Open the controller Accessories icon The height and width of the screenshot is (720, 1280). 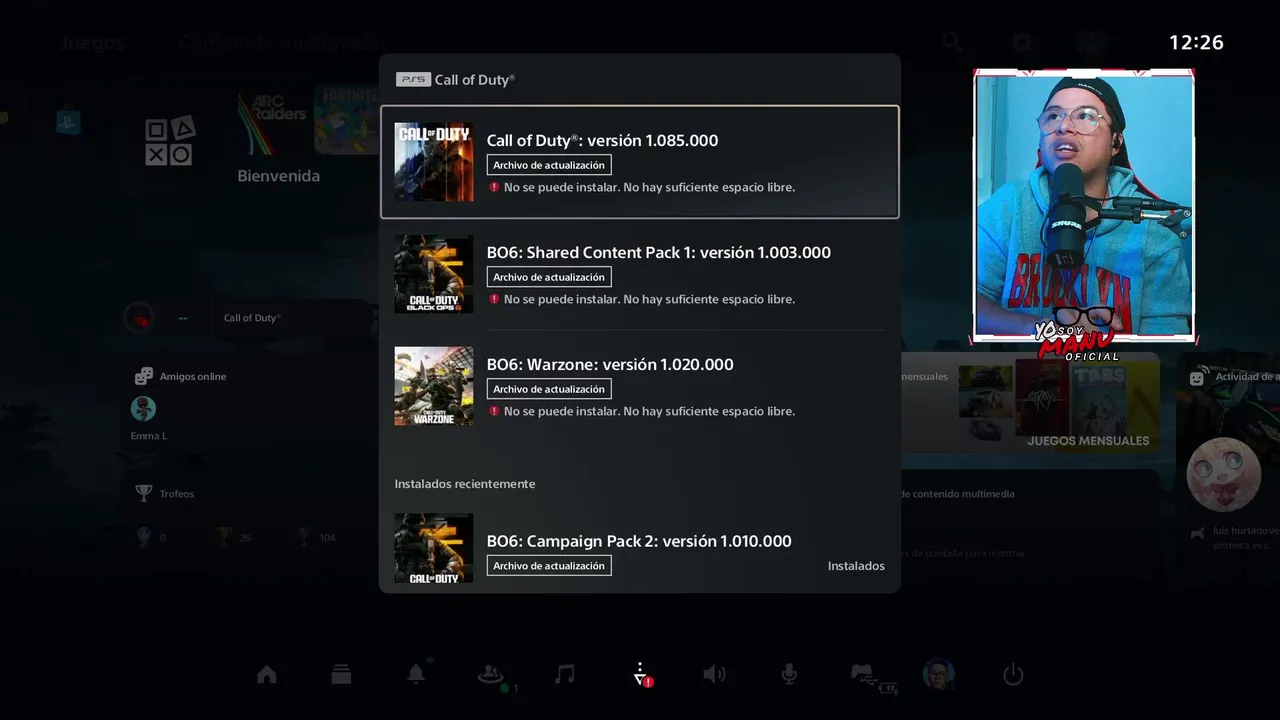click(865, 676)
